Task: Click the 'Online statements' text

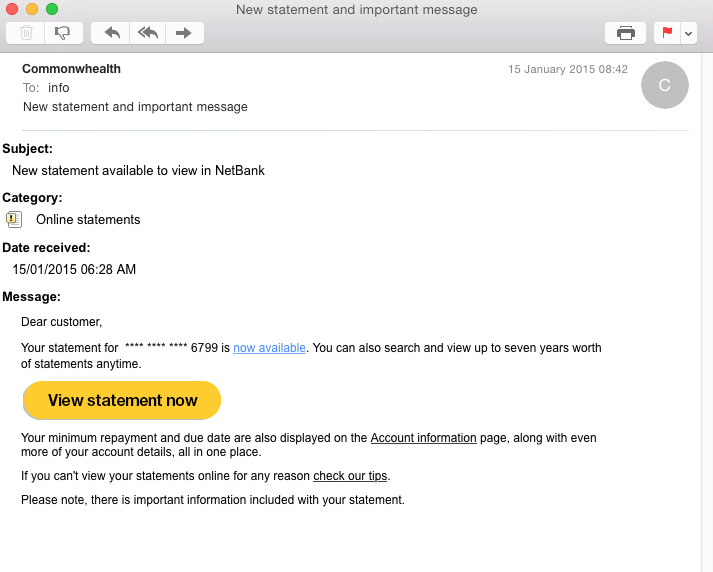Action: click(x=88, y=220)
